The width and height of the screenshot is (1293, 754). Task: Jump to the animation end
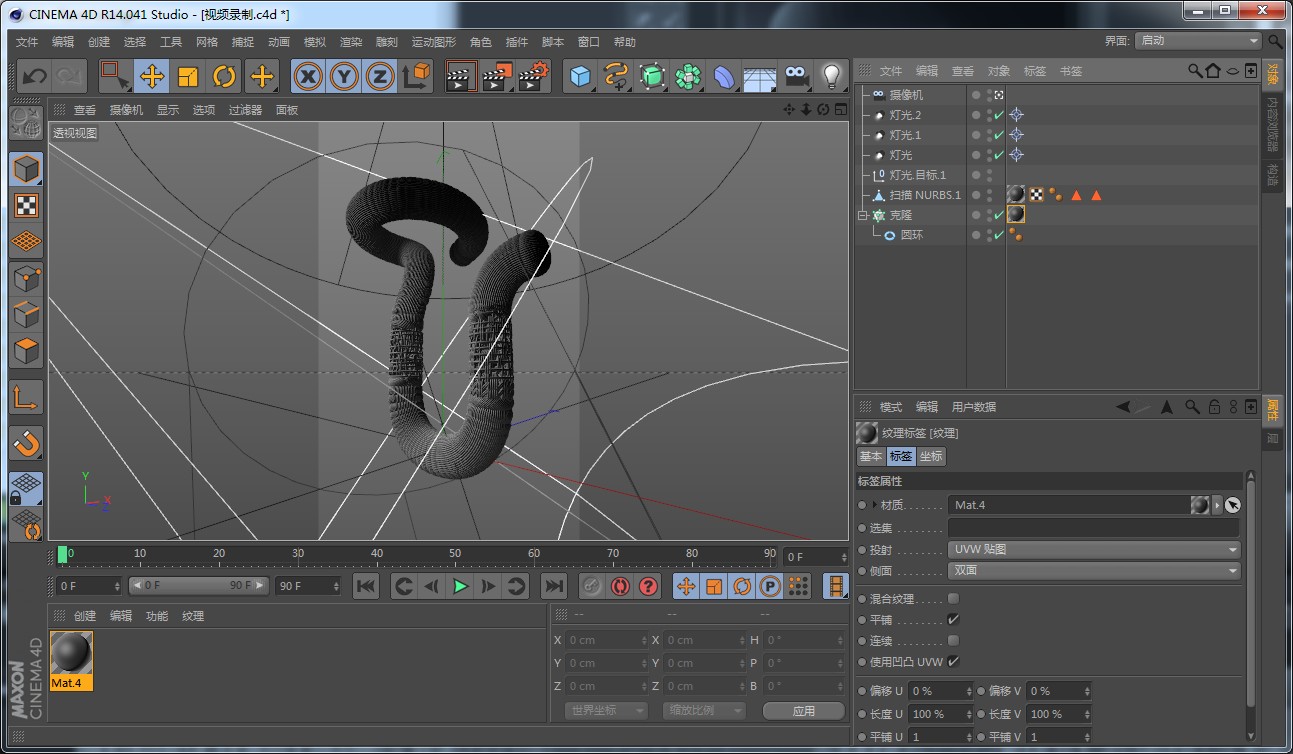(553, 586)
